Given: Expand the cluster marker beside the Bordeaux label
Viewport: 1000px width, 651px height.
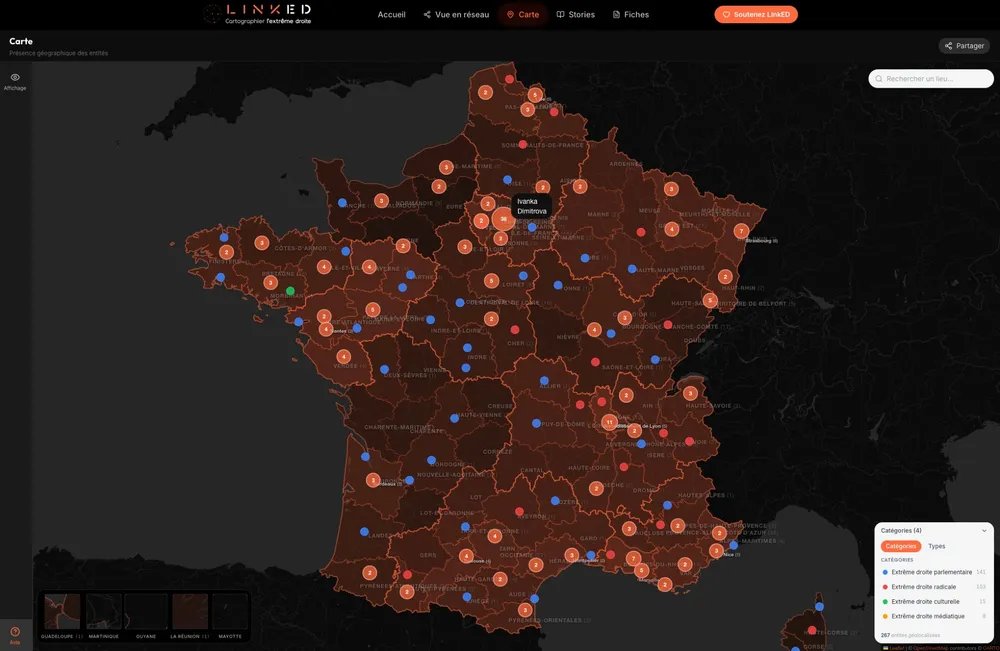Looking at the screenshot, I should pyautogui.click(x=373, y=480).
